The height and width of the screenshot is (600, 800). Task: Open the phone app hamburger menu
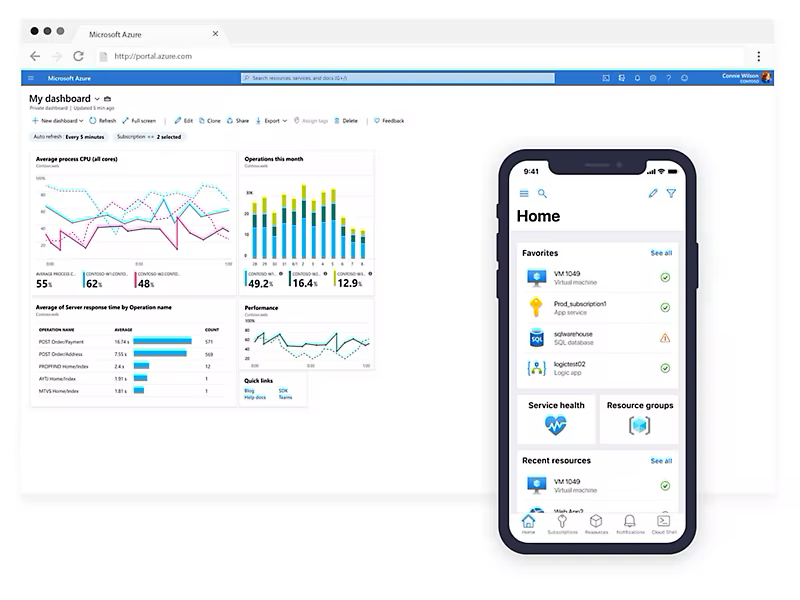click(524, 193)
